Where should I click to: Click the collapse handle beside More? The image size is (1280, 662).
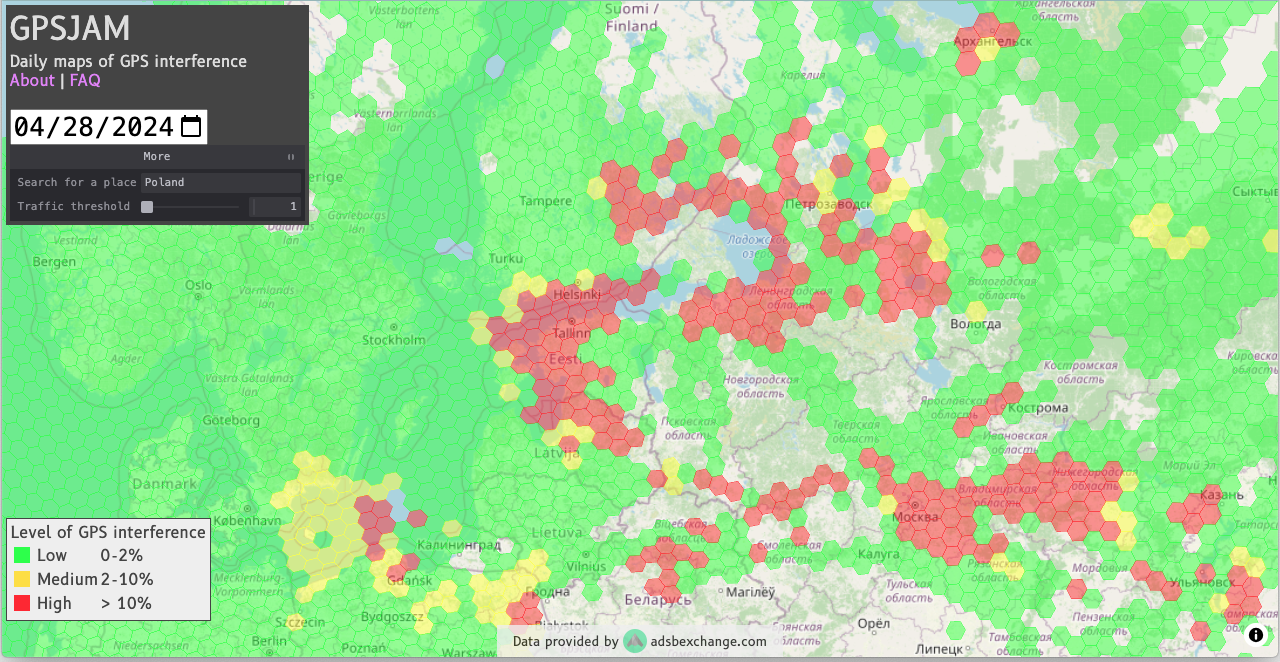291,157
